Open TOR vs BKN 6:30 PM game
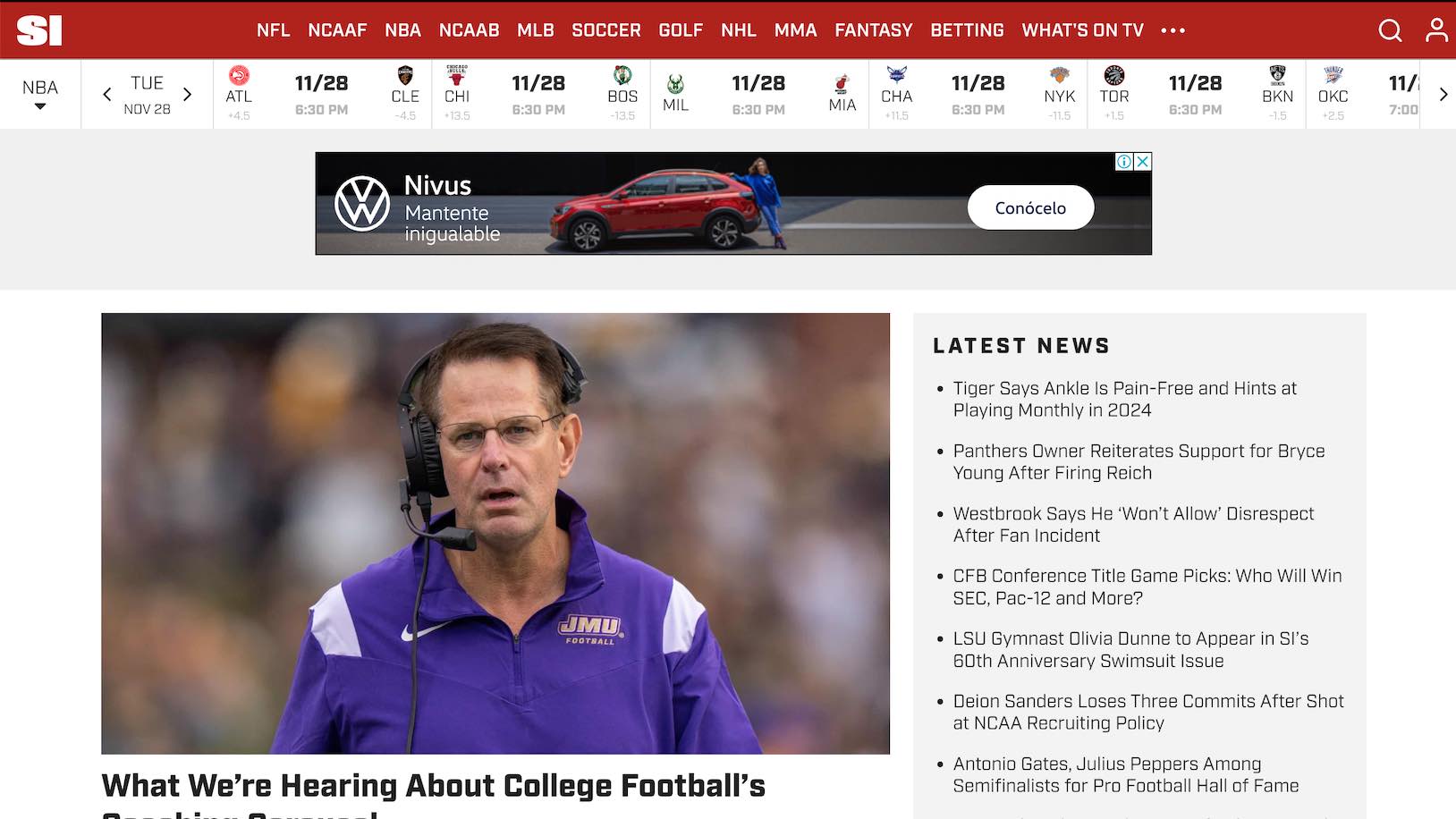Screen dimensions: 1456x819 tap(1196, 94)
